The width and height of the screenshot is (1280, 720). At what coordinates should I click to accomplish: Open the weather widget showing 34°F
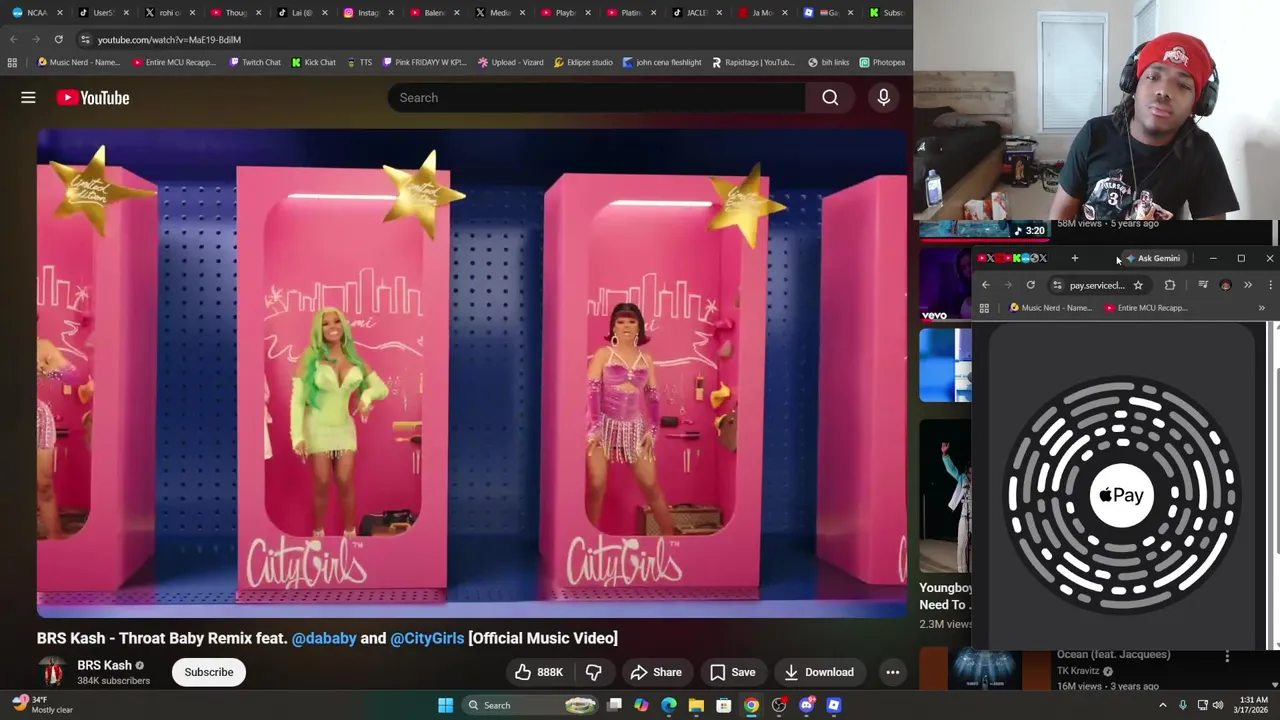(x=45, y=705)
